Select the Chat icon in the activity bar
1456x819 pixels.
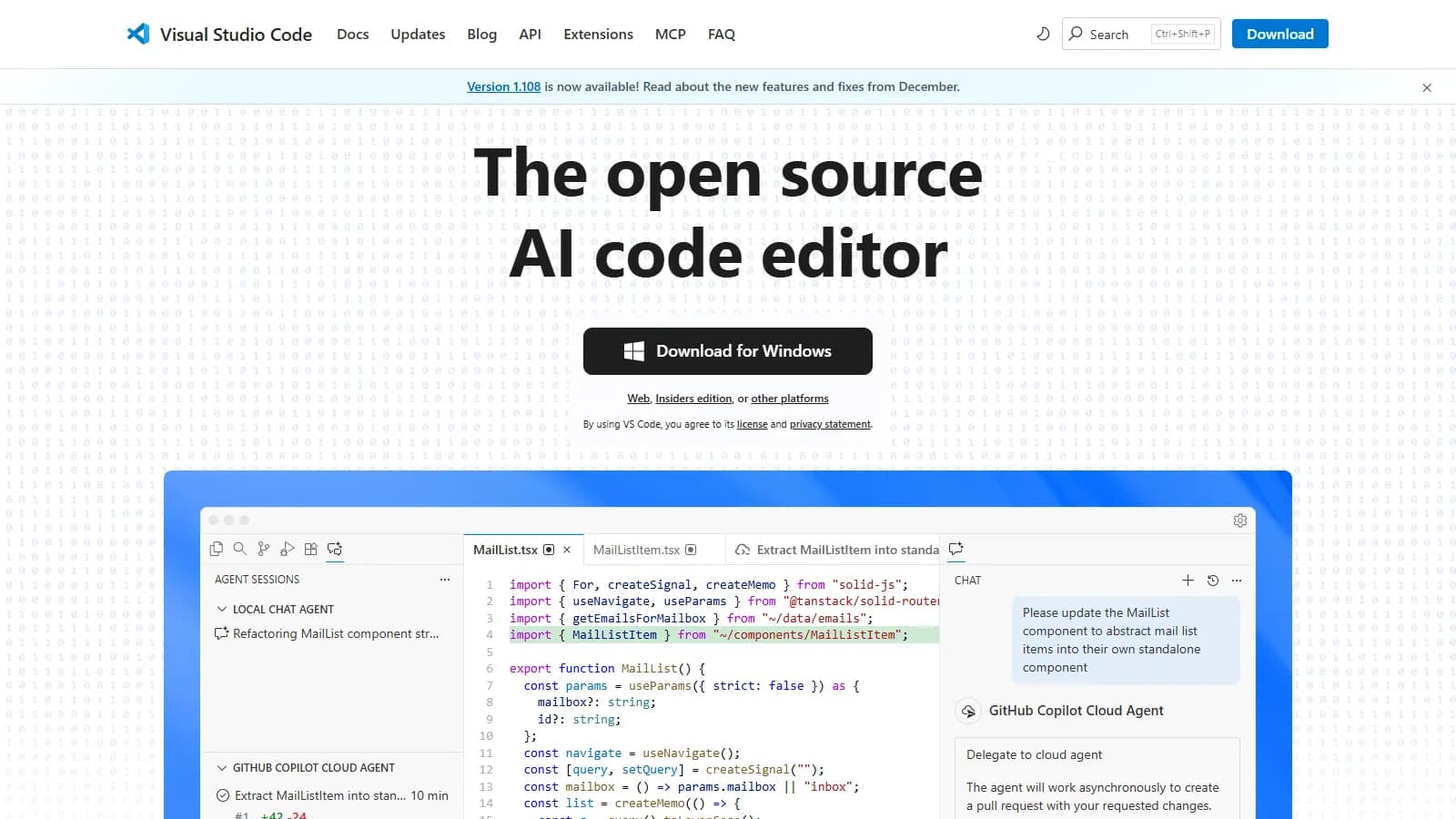335,550
